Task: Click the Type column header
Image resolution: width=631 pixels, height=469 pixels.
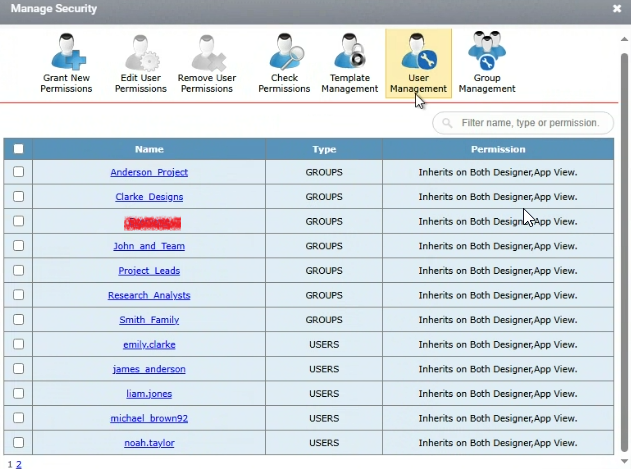Action: click(x=324, y=149)
